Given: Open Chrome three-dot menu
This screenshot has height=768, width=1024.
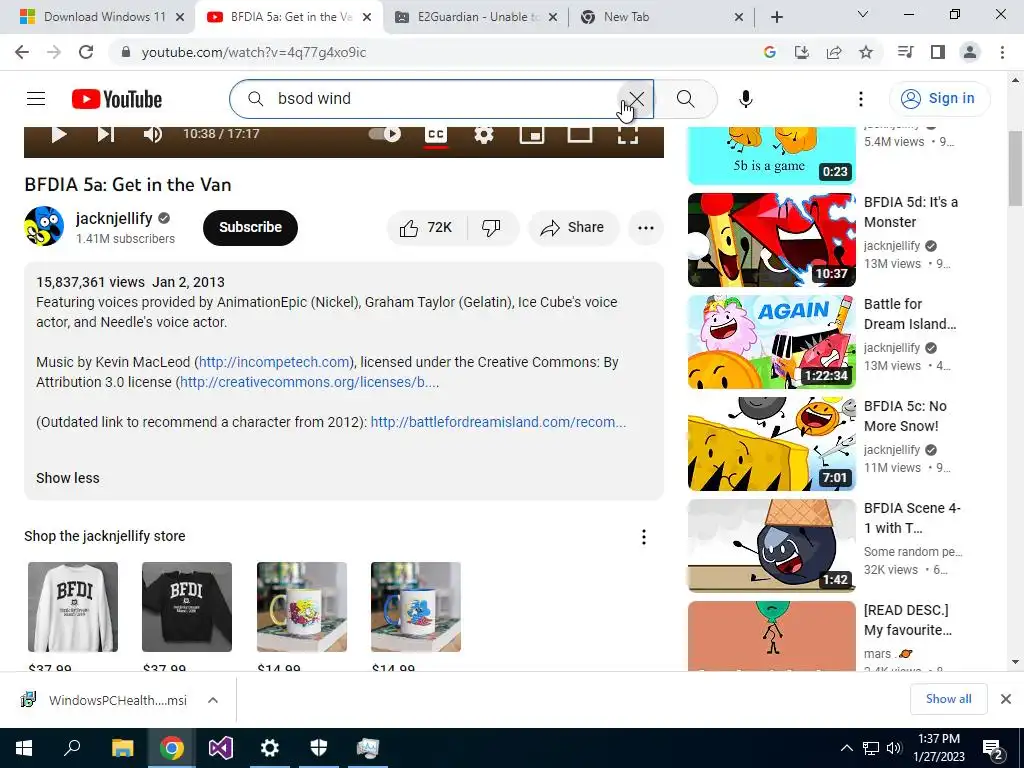Looking at the screenshot, I should pyautogui.click(x=1002, y=52).
